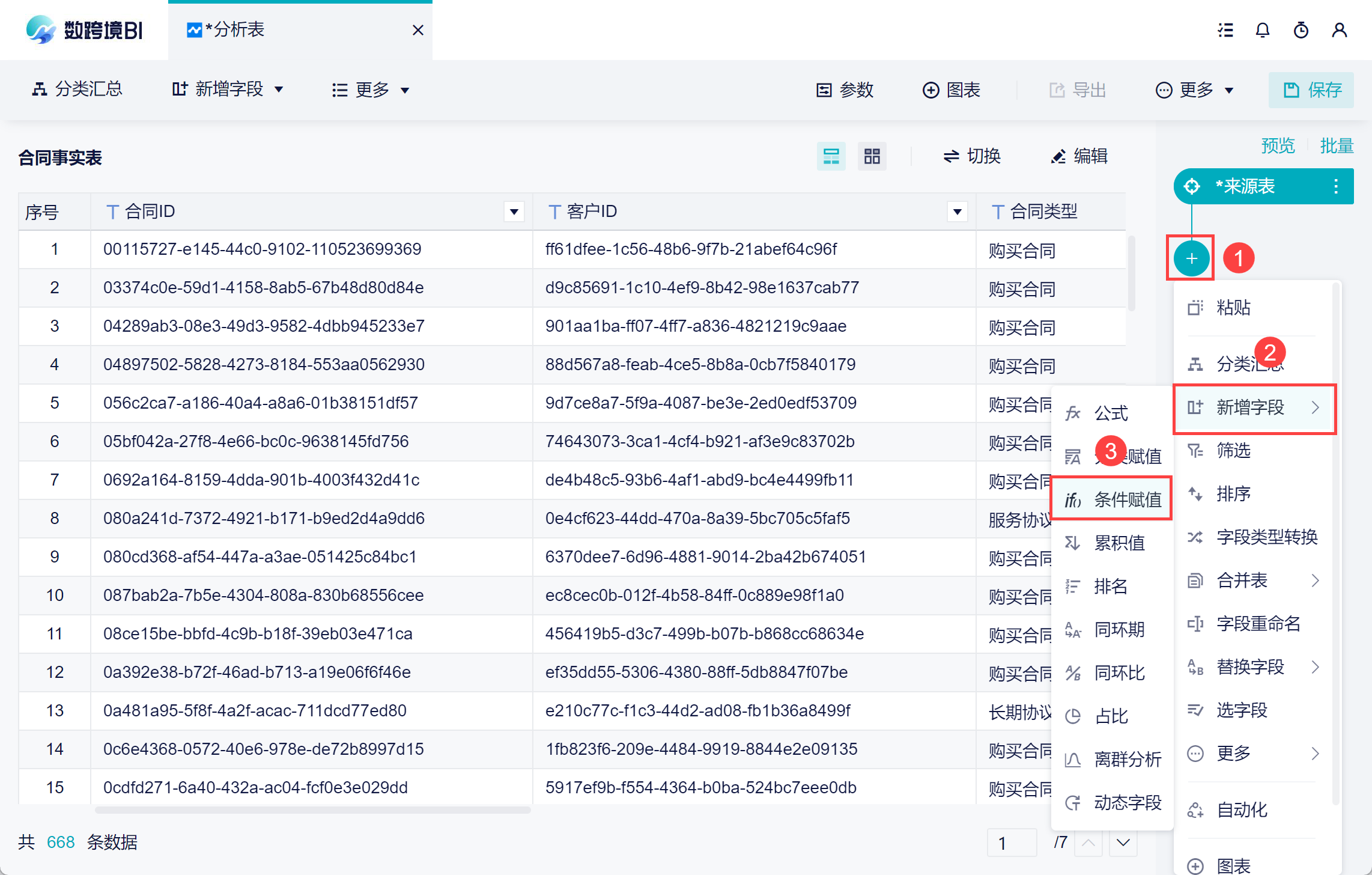Open the 合同ID column dropdown arrow

coord(514,212)
